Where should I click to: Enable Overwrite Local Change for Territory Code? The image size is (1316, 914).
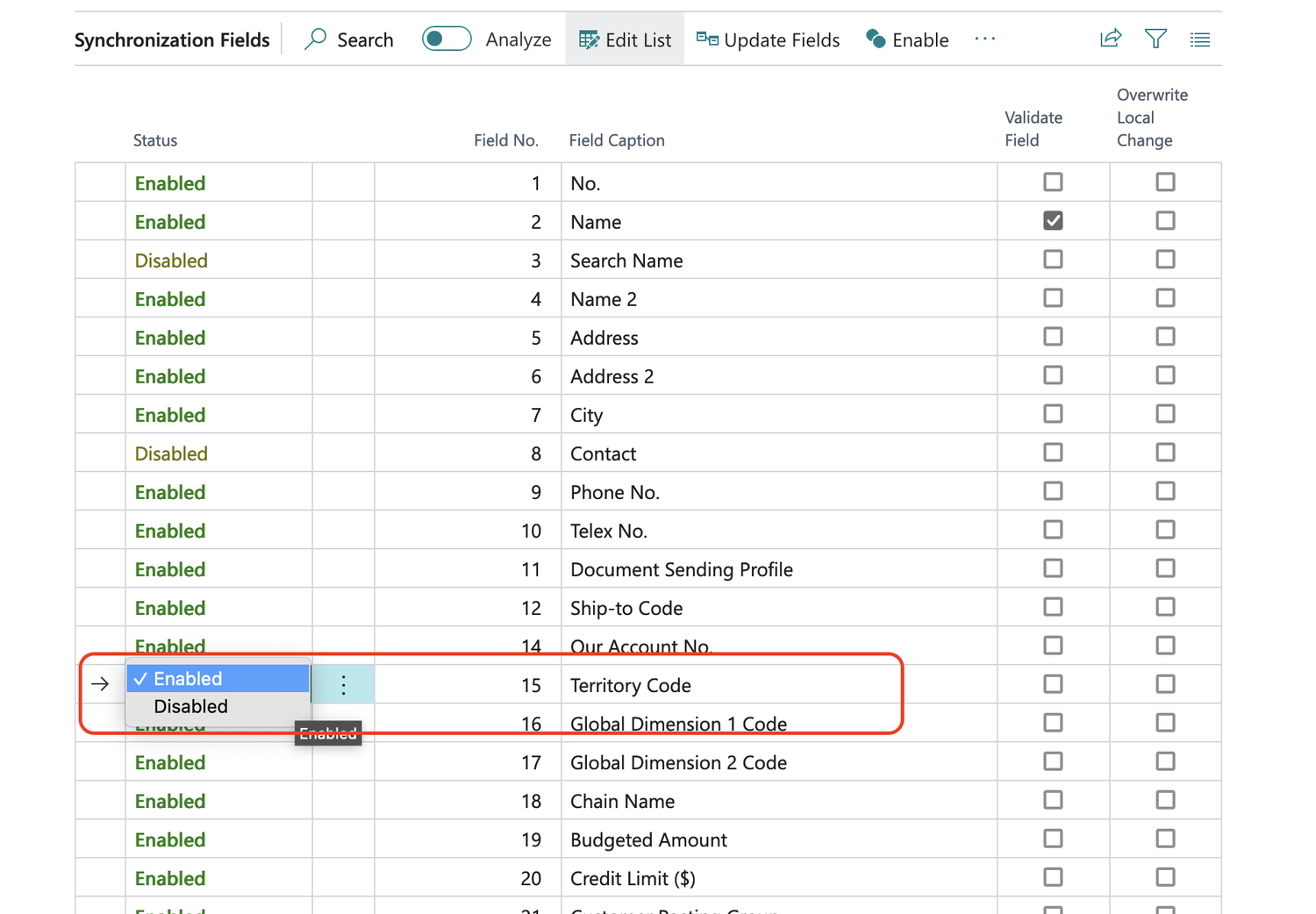pos(1165,683)
